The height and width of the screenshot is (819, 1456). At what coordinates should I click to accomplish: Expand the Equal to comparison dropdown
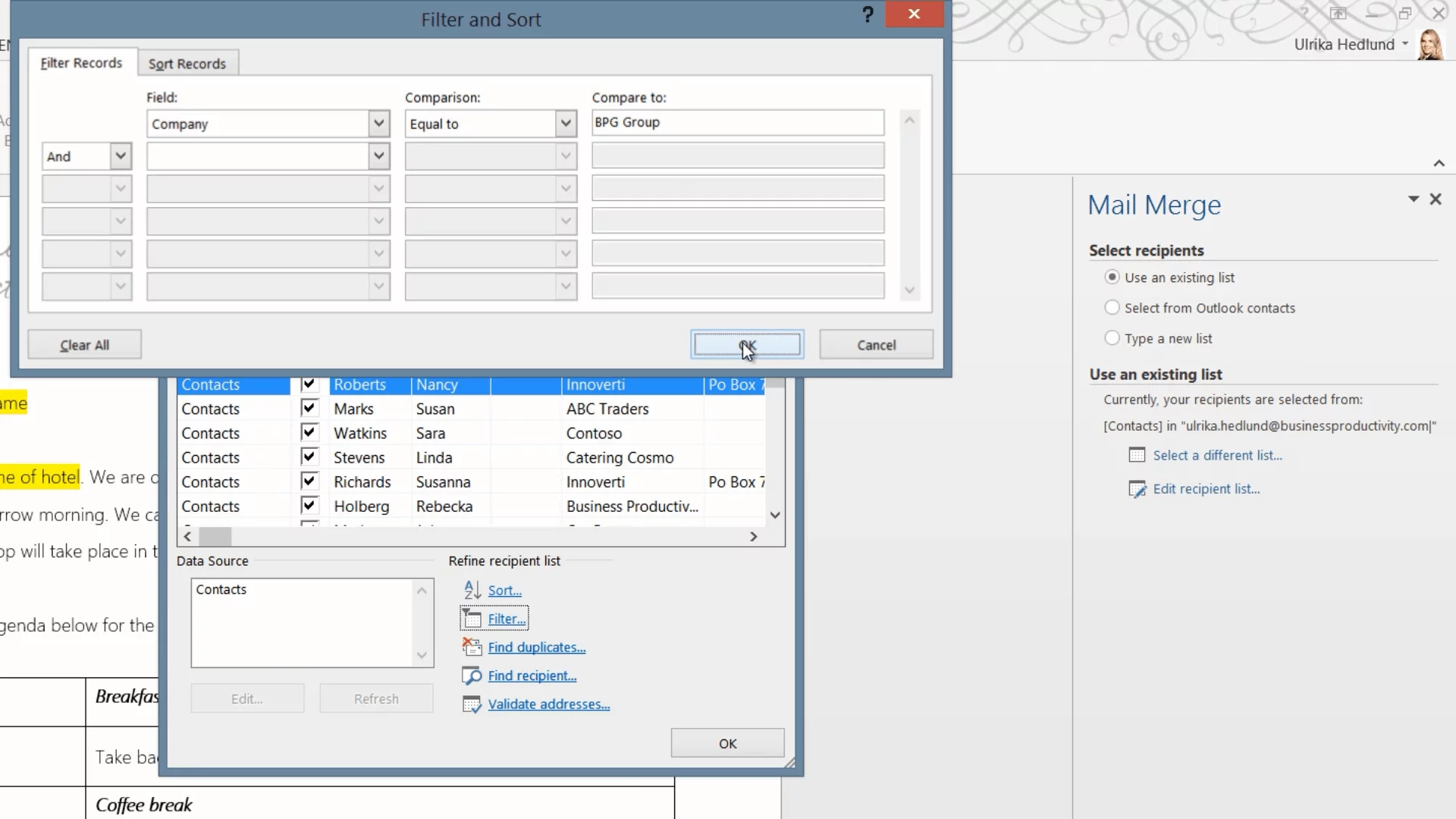(565, 124)
